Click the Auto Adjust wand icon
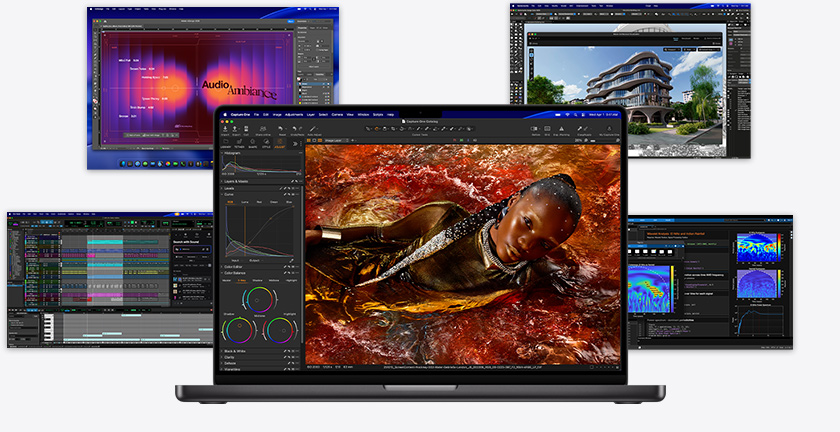The image size is (840, 432). pos(312,129)
